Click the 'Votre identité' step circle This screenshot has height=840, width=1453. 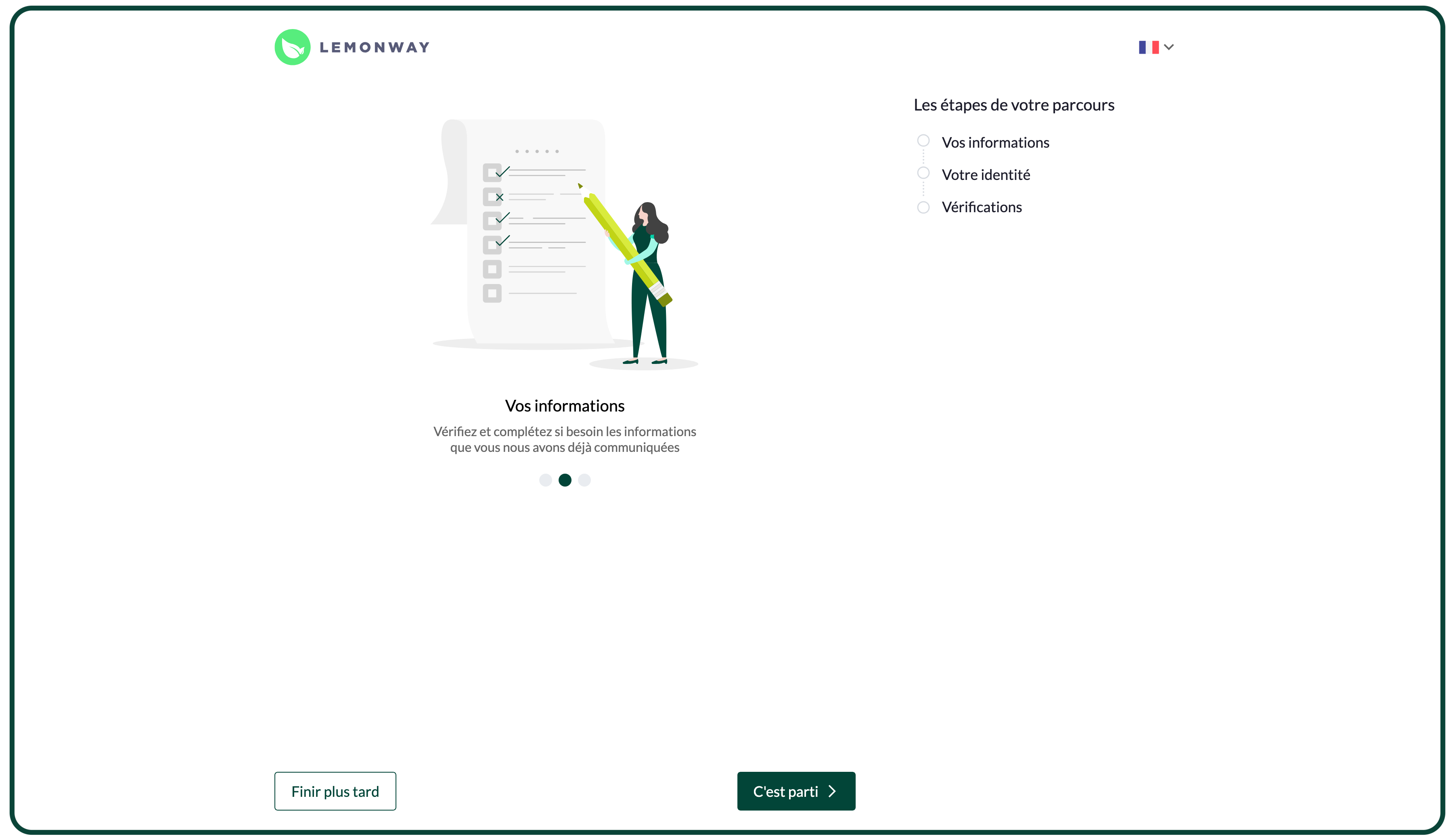click(923, 173)
